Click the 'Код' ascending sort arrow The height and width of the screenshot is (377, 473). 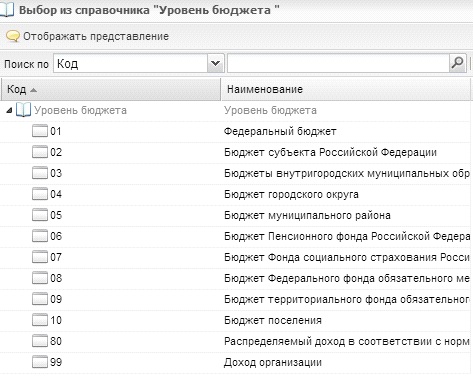click(x=33, y=90)
